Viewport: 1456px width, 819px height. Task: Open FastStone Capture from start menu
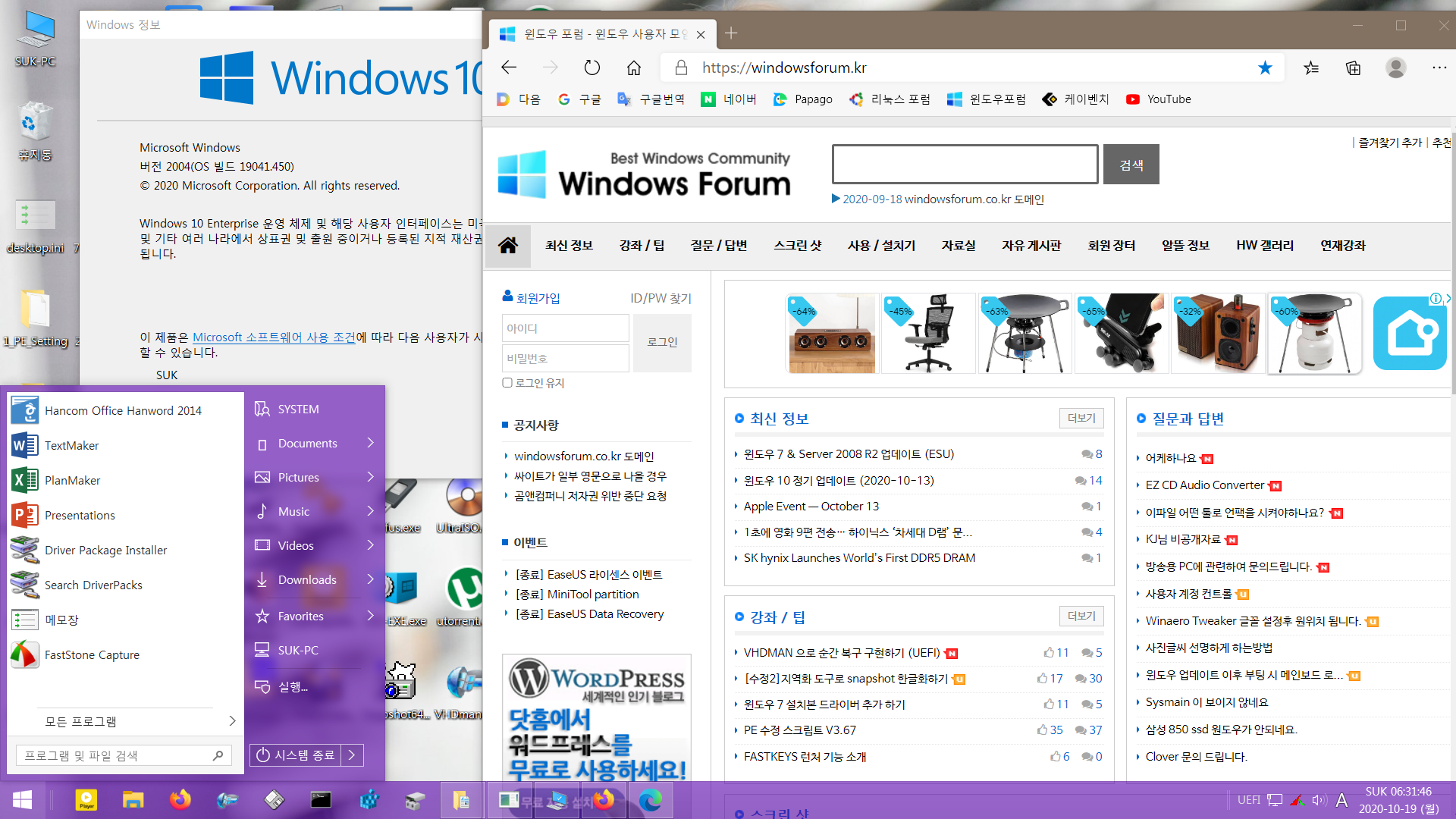[x=126, y=654]
